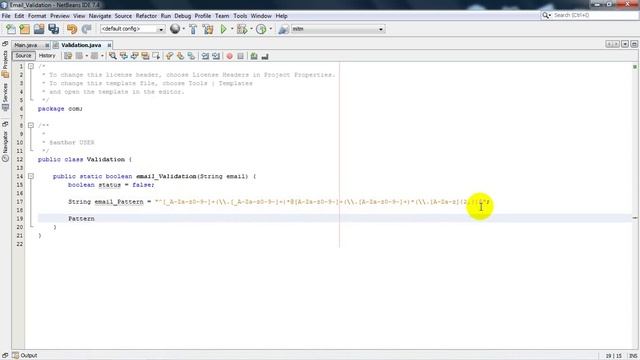
Task: Click the Comment icon in editor toolbar
Action: [254, 56]
